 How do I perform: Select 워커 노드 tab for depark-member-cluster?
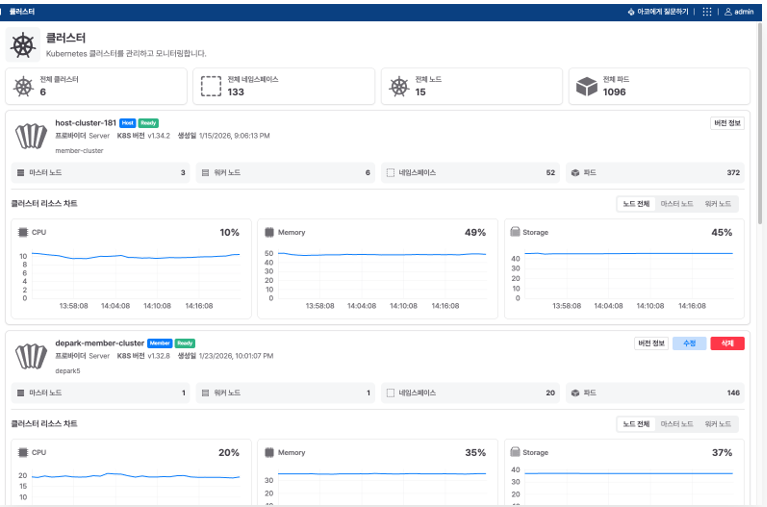click(x=718, y=424)
